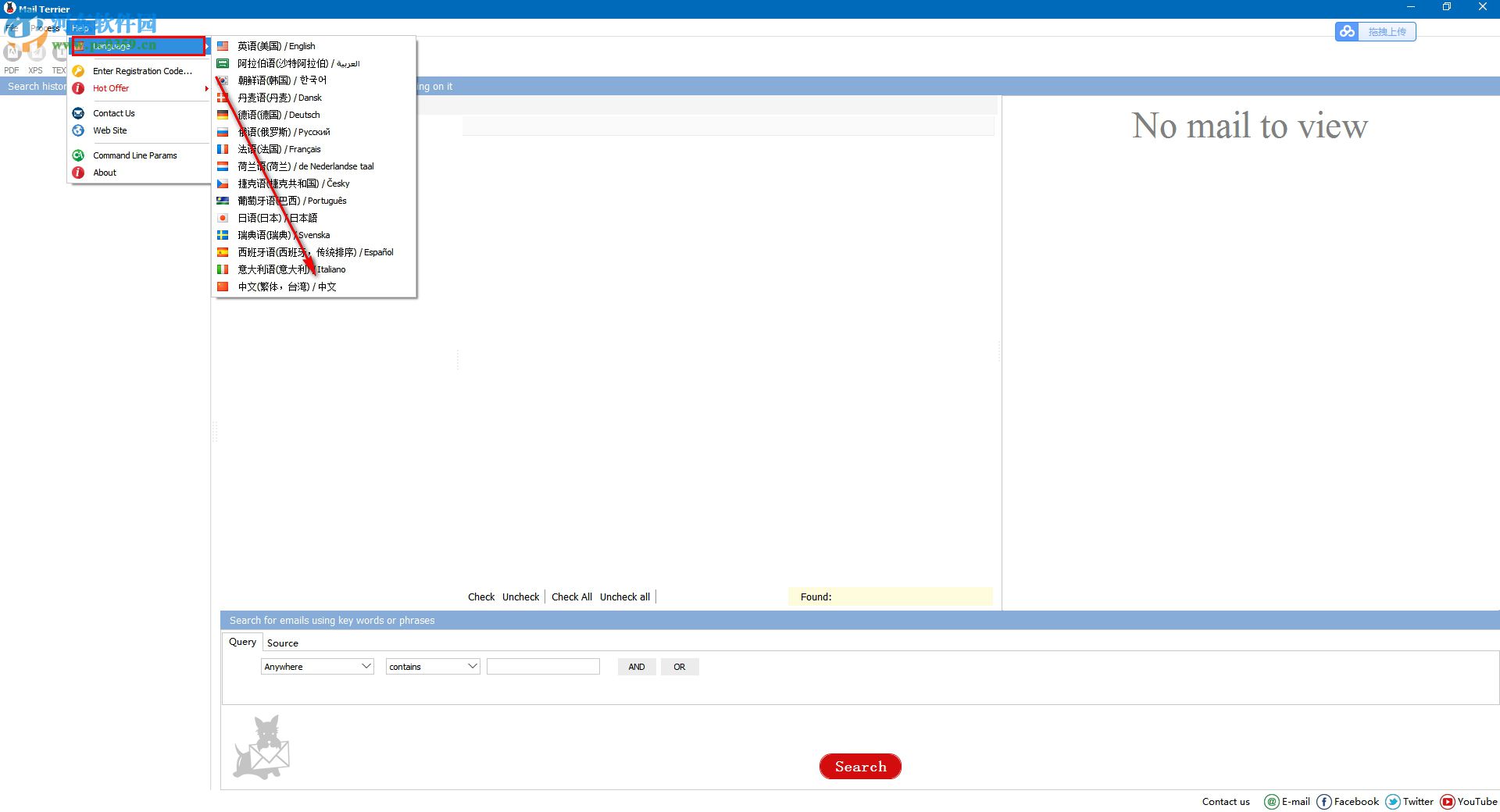Click the red Search button
This screenshot has height=812, width=1500.
tap(860, 767)
